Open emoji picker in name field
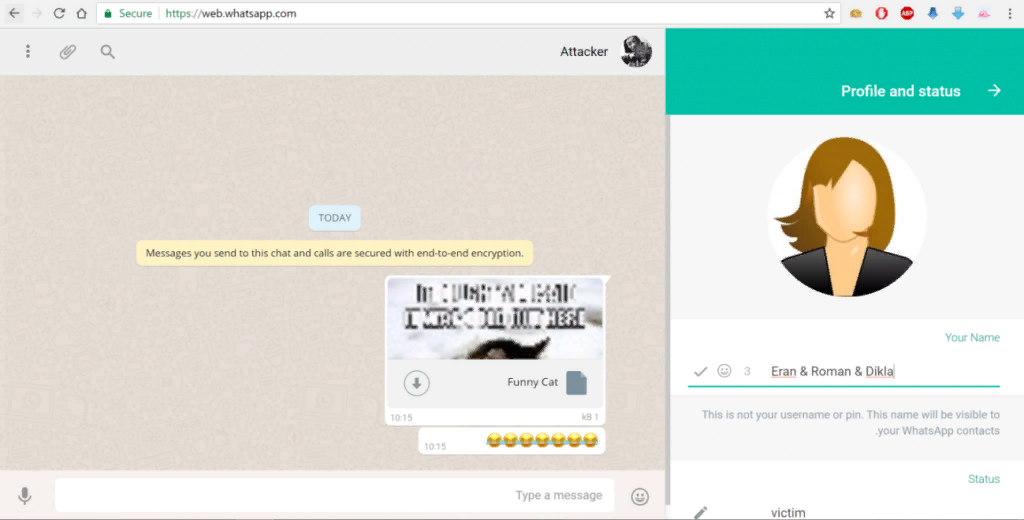Screen dimensions: 1024x520 [724, 370]
